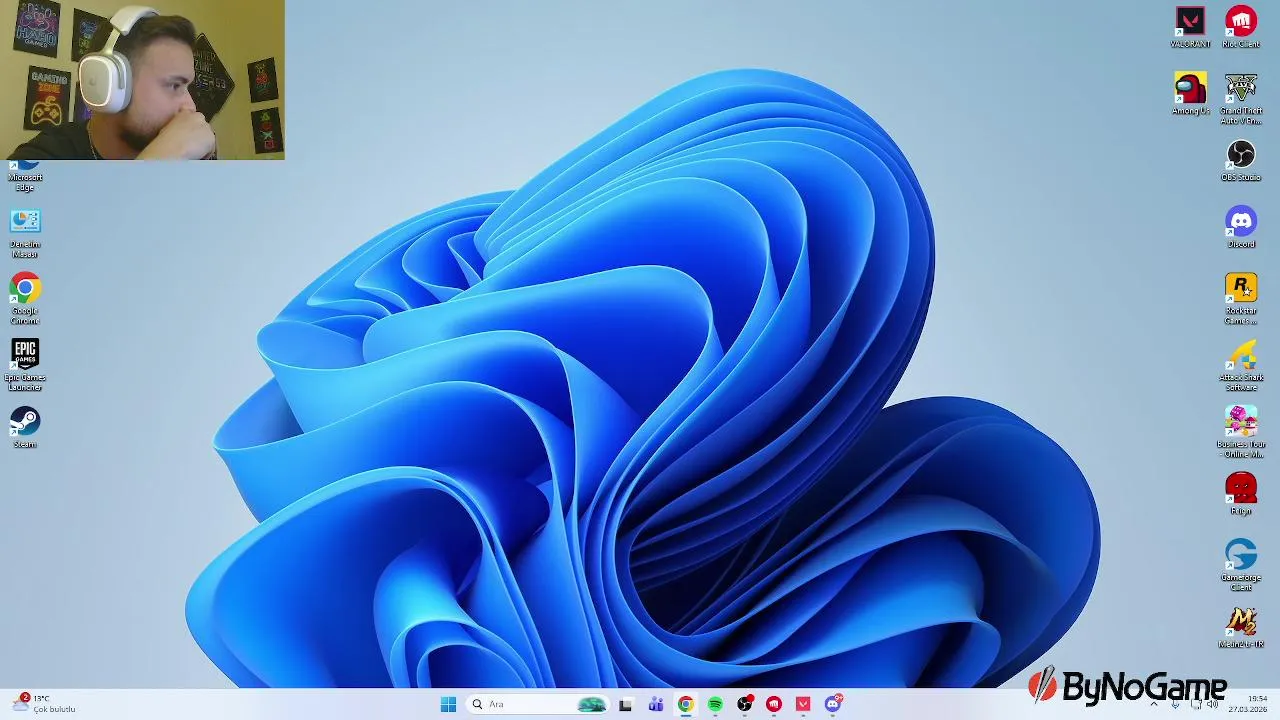Screen dimensions: 1280x720
Task: Open Task View from the taskbar
Action: pos(625,704)
